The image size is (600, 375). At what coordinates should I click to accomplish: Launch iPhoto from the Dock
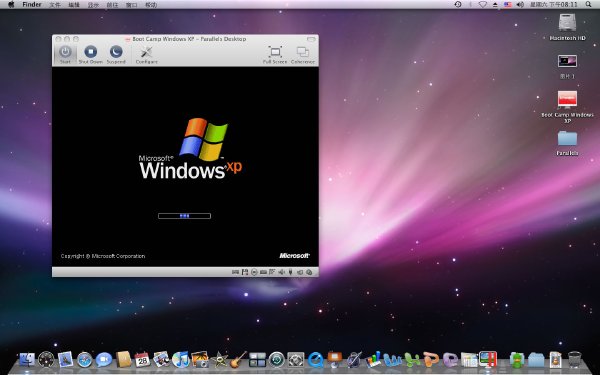(x=200, y=360)
